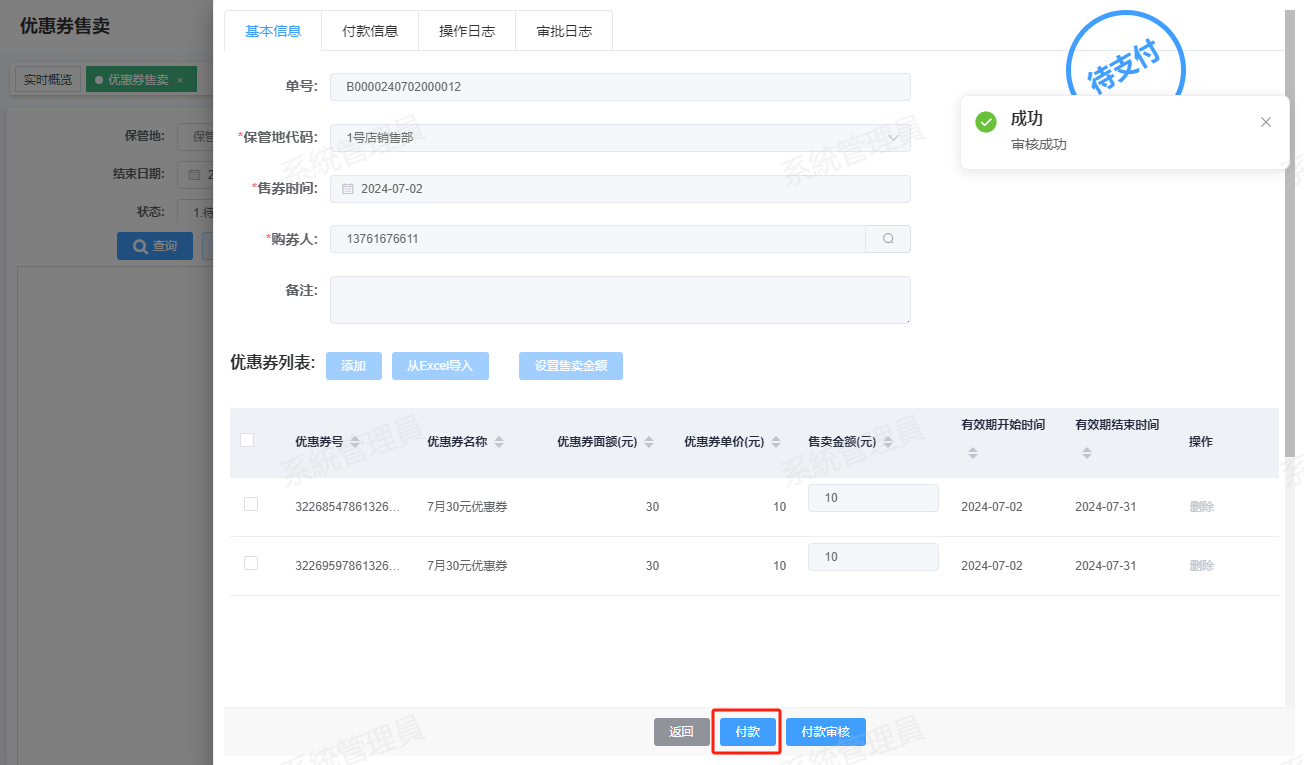Click the 付款审核 button

click(826, 732)
